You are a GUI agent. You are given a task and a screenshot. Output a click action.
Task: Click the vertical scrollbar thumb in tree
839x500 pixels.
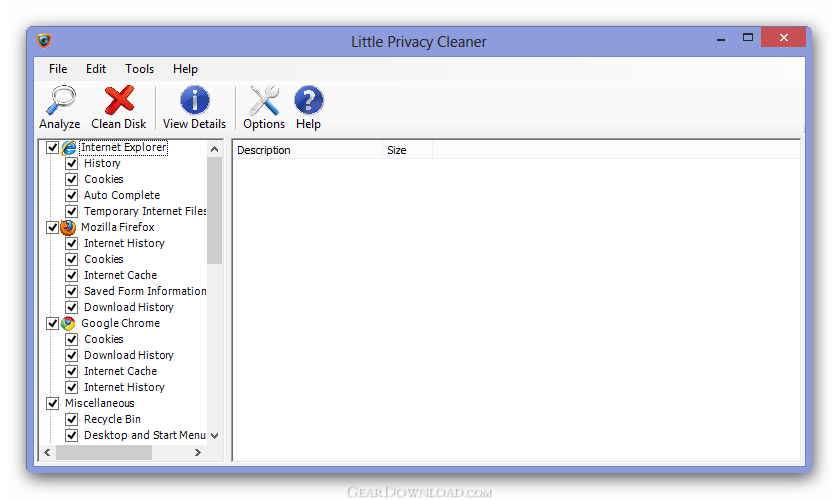[215, 210]
